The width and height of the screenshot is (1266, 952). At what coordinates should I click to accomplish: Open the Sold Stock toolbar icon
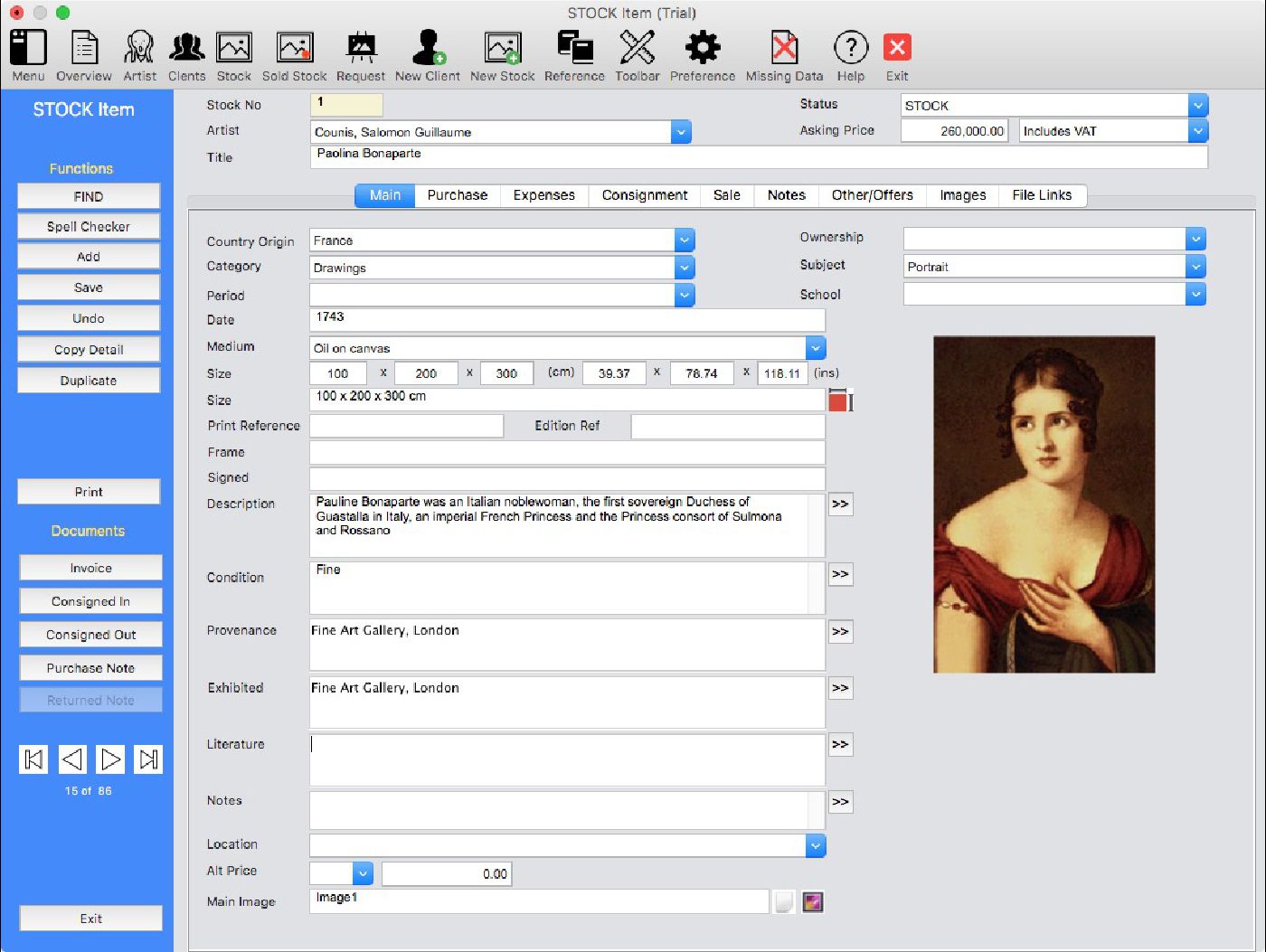(x=294, y=56)
